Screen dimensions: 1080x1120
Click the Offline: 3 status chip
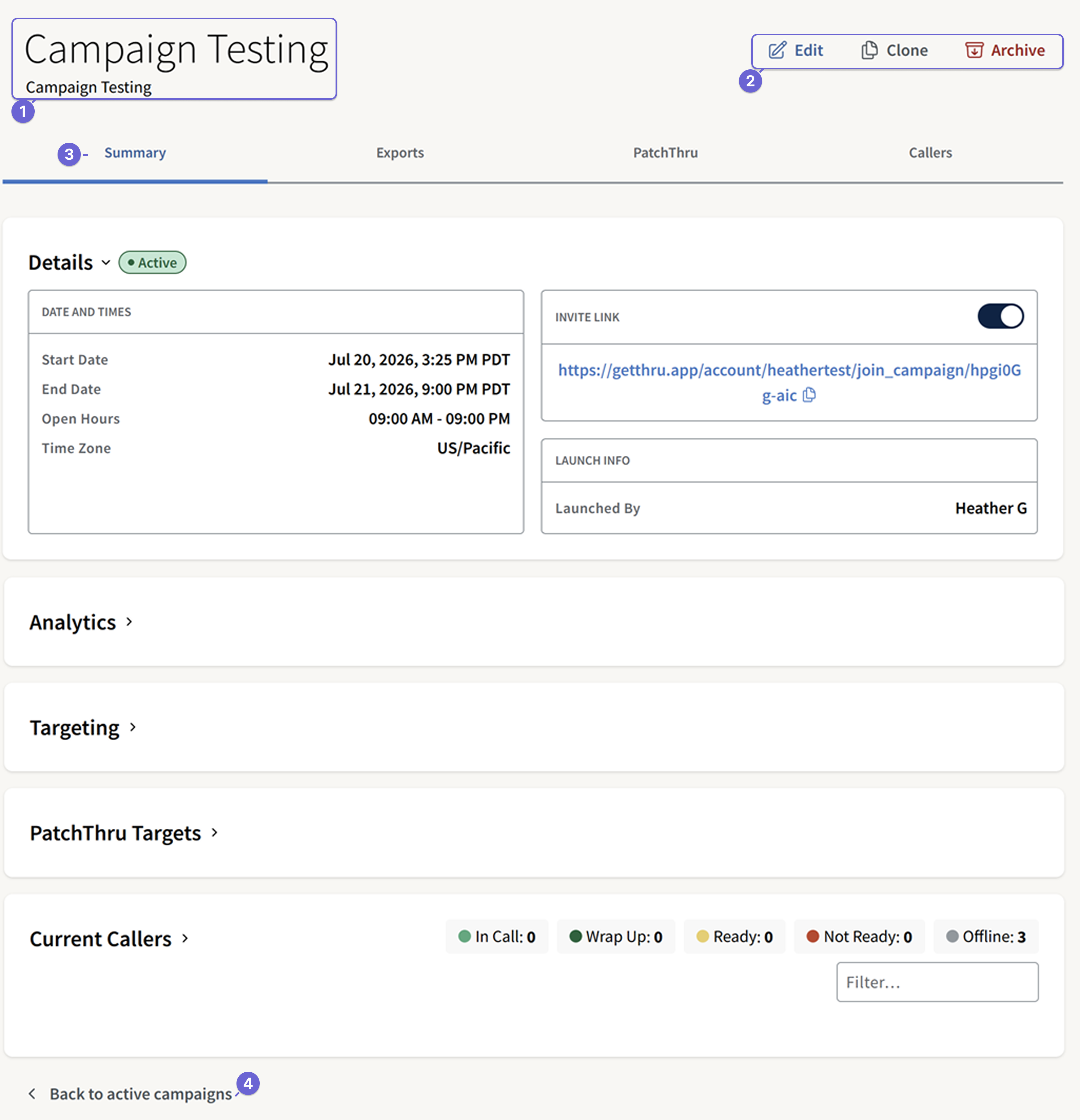pos(986,936)
